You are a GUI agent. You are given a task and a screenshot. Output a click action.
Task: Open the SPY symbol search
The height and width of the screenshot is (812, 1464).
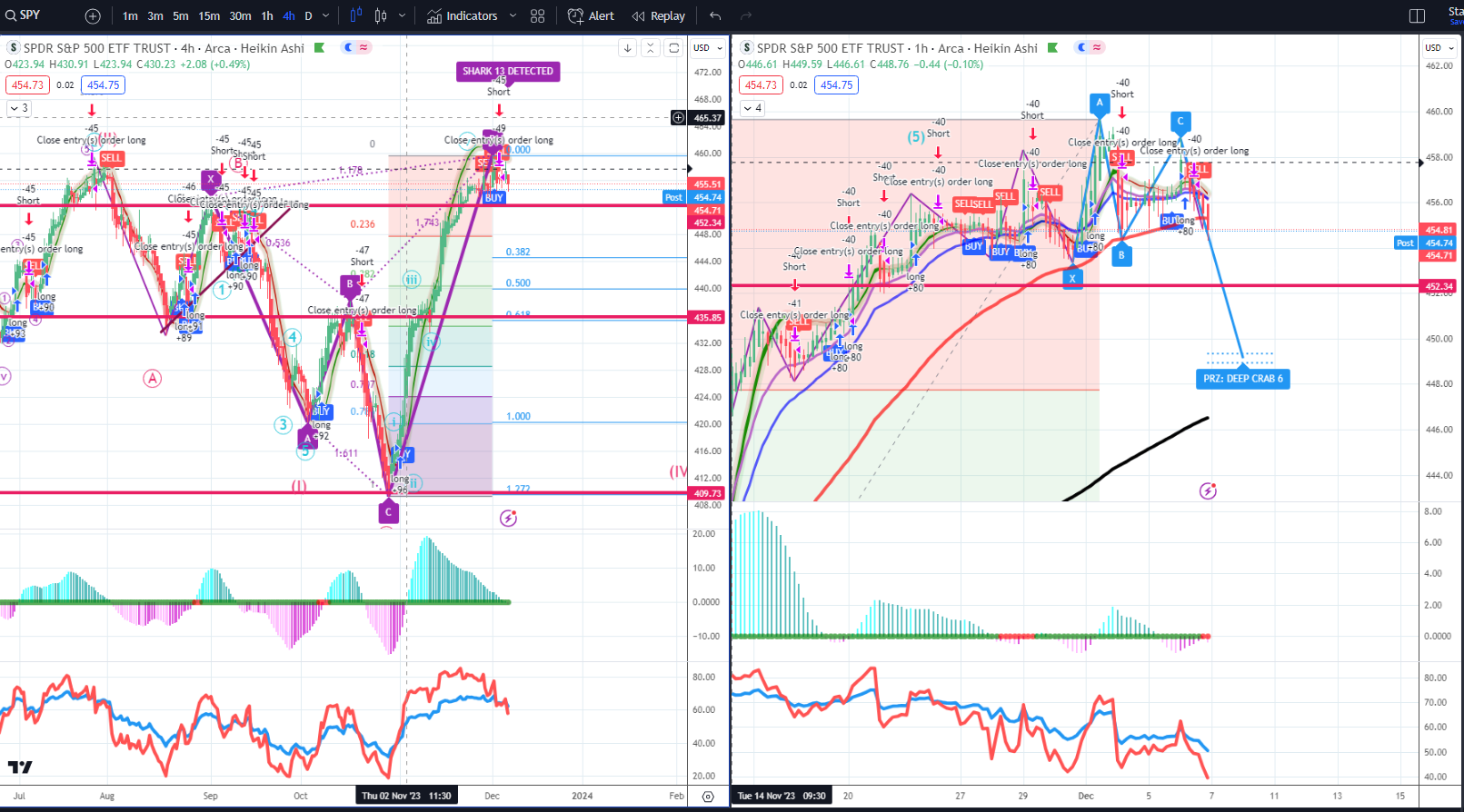(24, 15)
